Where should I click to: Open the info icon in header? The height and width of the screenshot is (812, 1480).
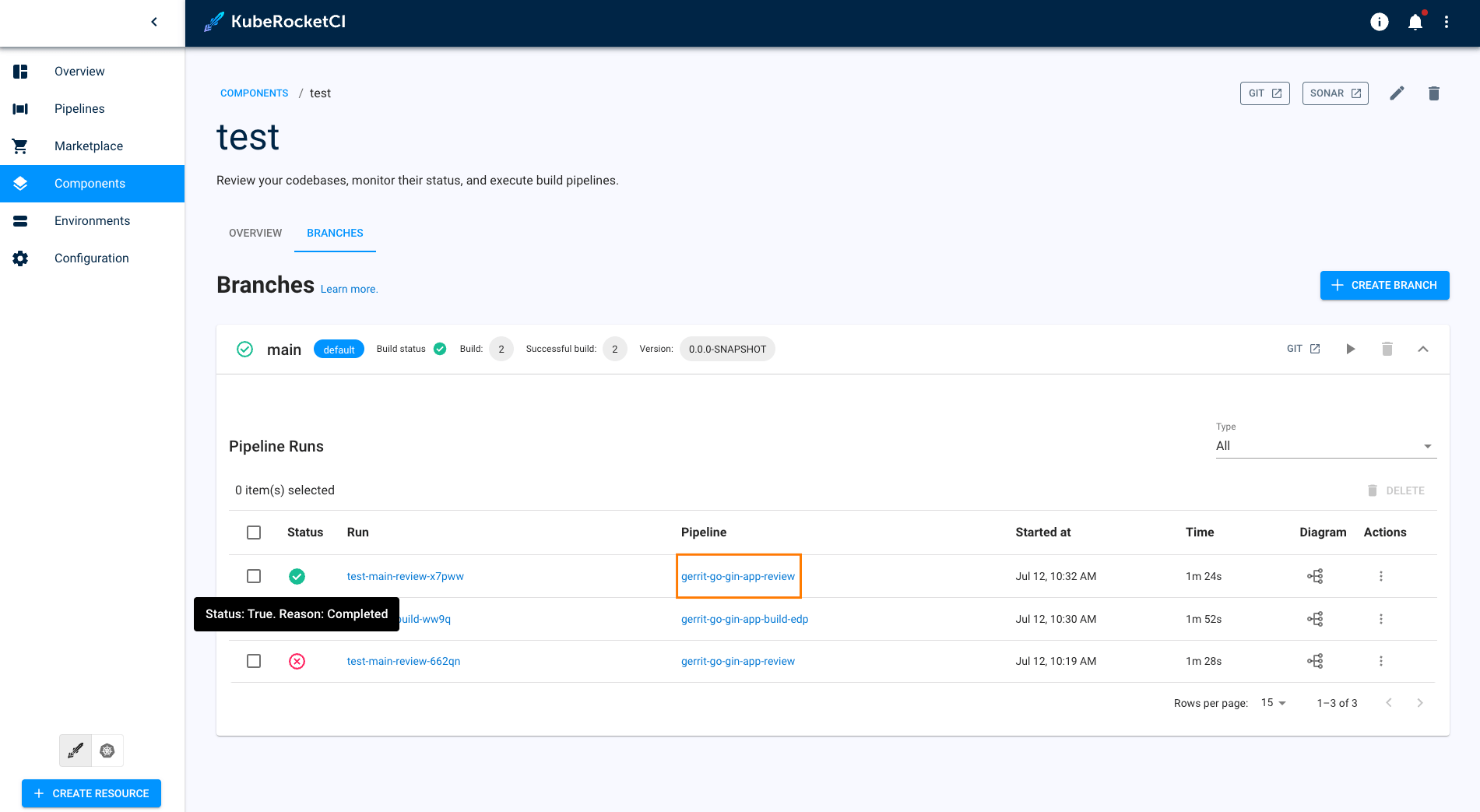pos(1379,22)
